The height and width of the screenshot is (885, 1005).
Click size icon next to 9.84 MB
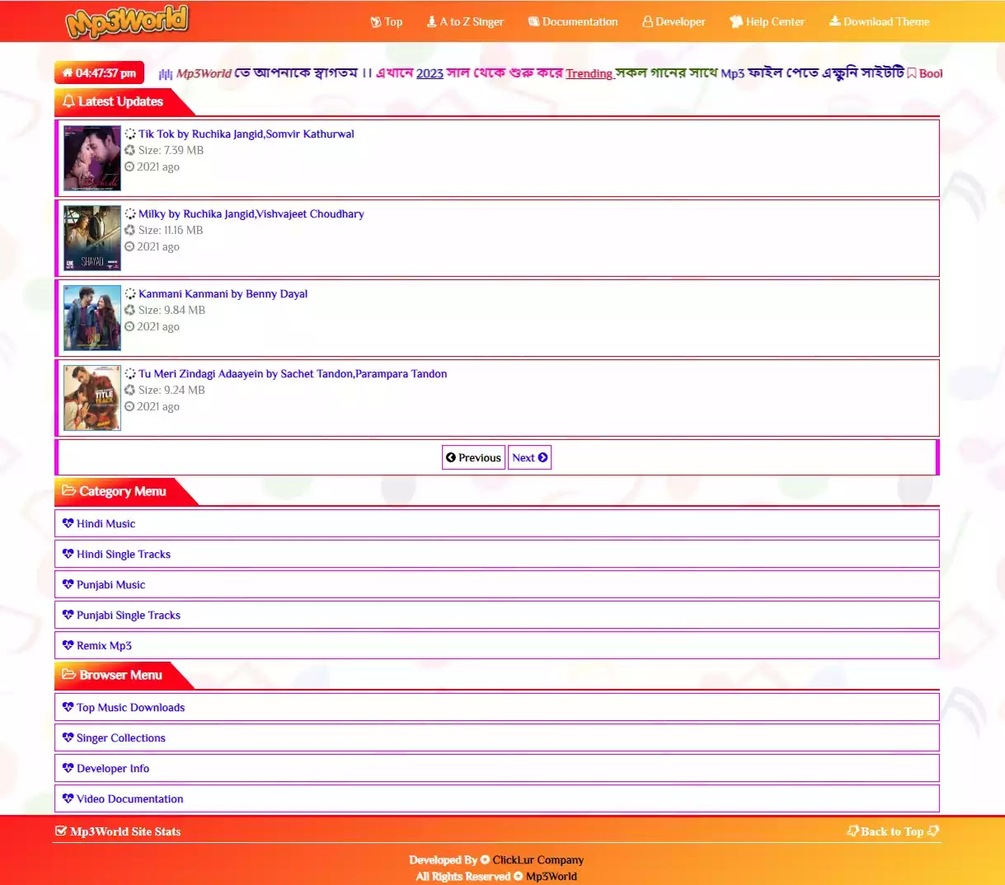(129, 311)
